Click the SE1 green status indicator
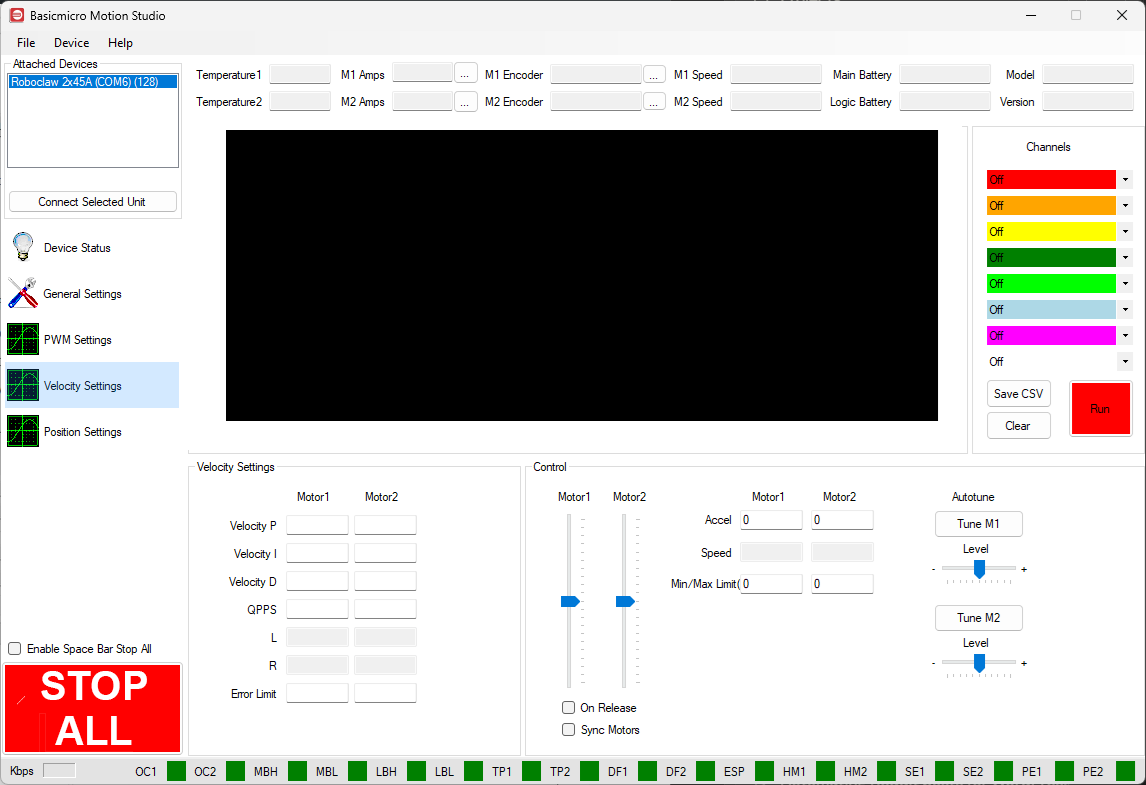Image resolution: width=1146 pixels, height=785 pixels. pyautogui.click(x=944, y=771)
